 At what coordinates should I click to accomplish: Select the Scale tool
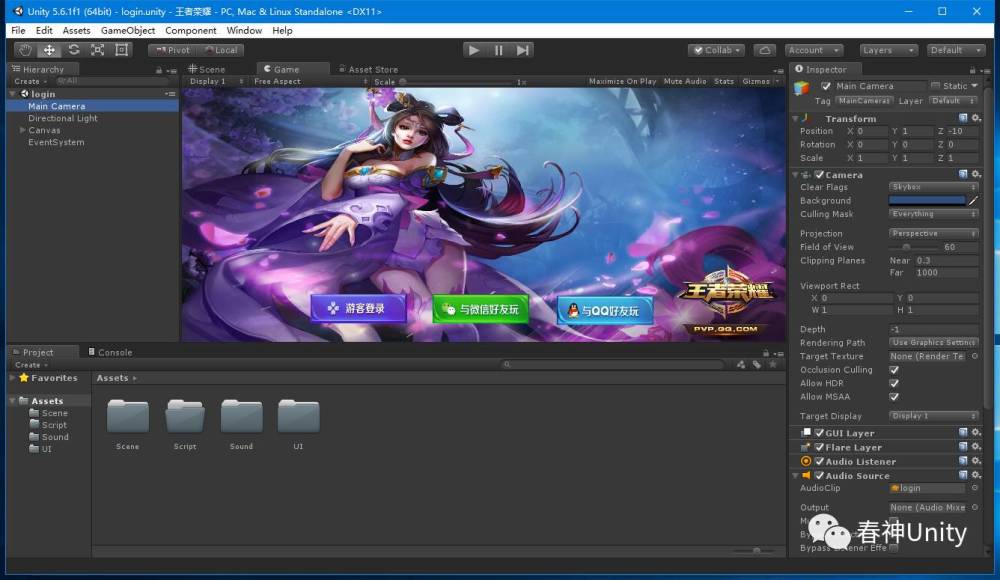coord(97,50)
